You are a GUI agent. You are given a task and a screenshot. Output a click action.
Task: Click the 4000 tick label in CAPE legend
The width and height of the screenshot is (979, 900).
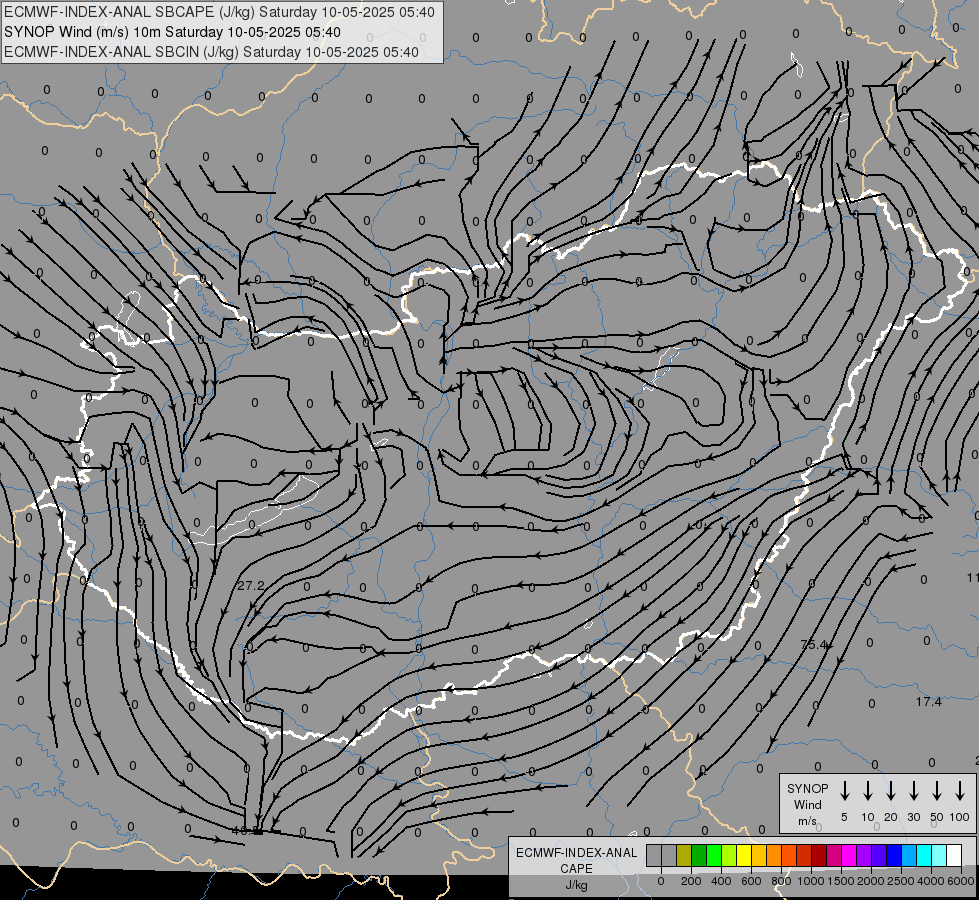[931, 881]
